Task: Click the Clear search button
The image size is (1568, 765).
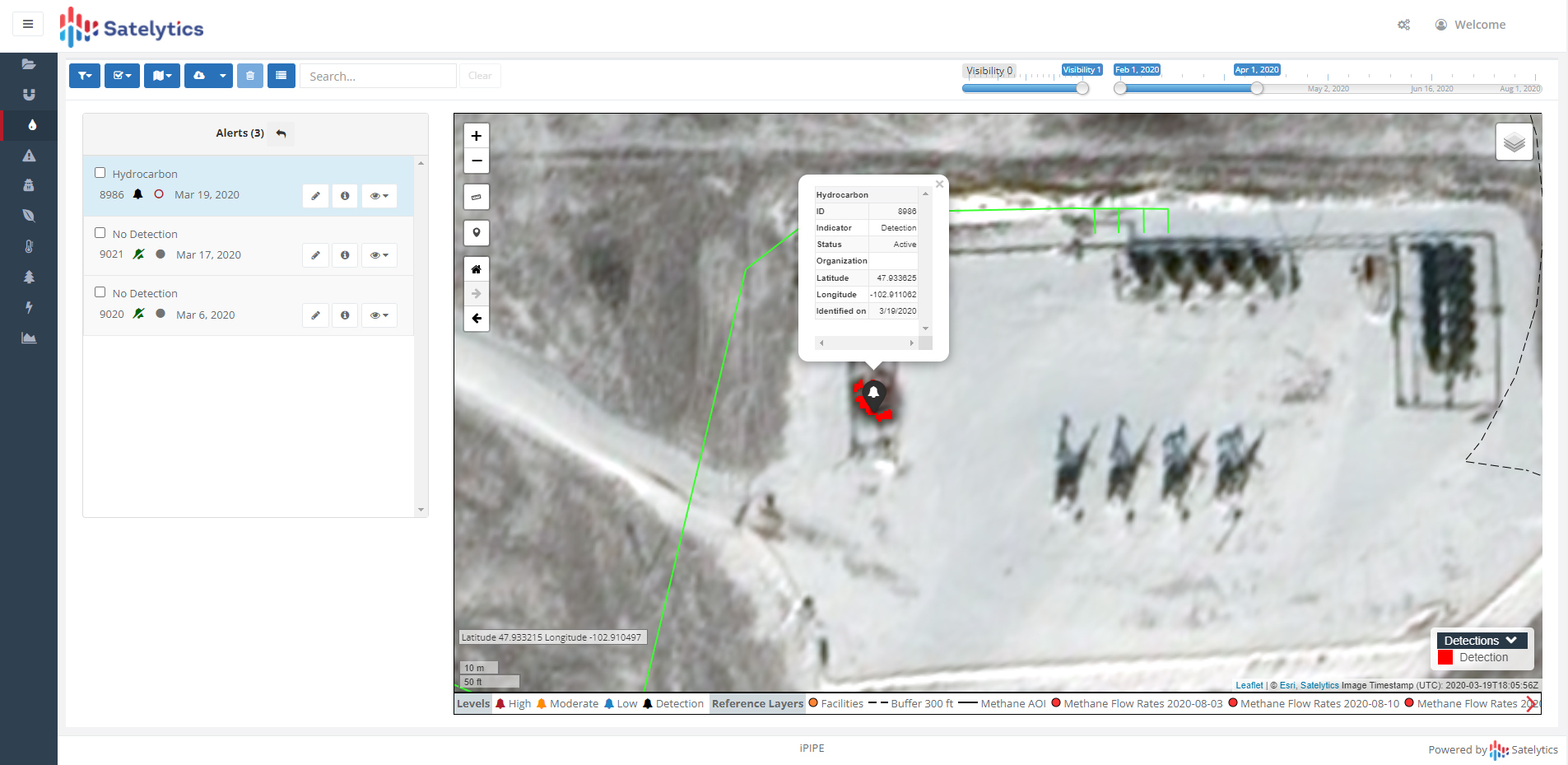Action: click(480, 76)
